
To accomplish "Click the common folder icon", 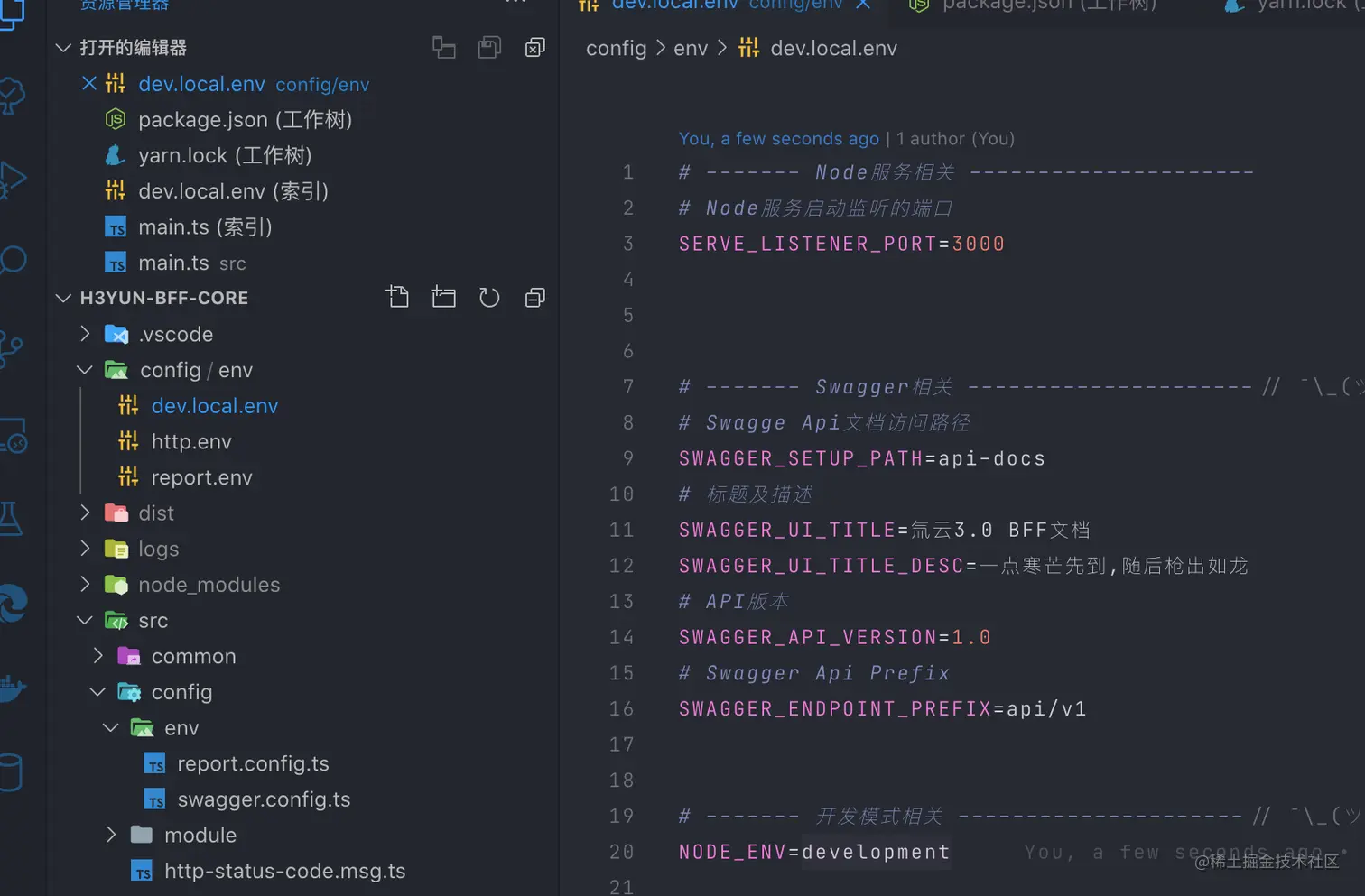I will coord(129,656).
